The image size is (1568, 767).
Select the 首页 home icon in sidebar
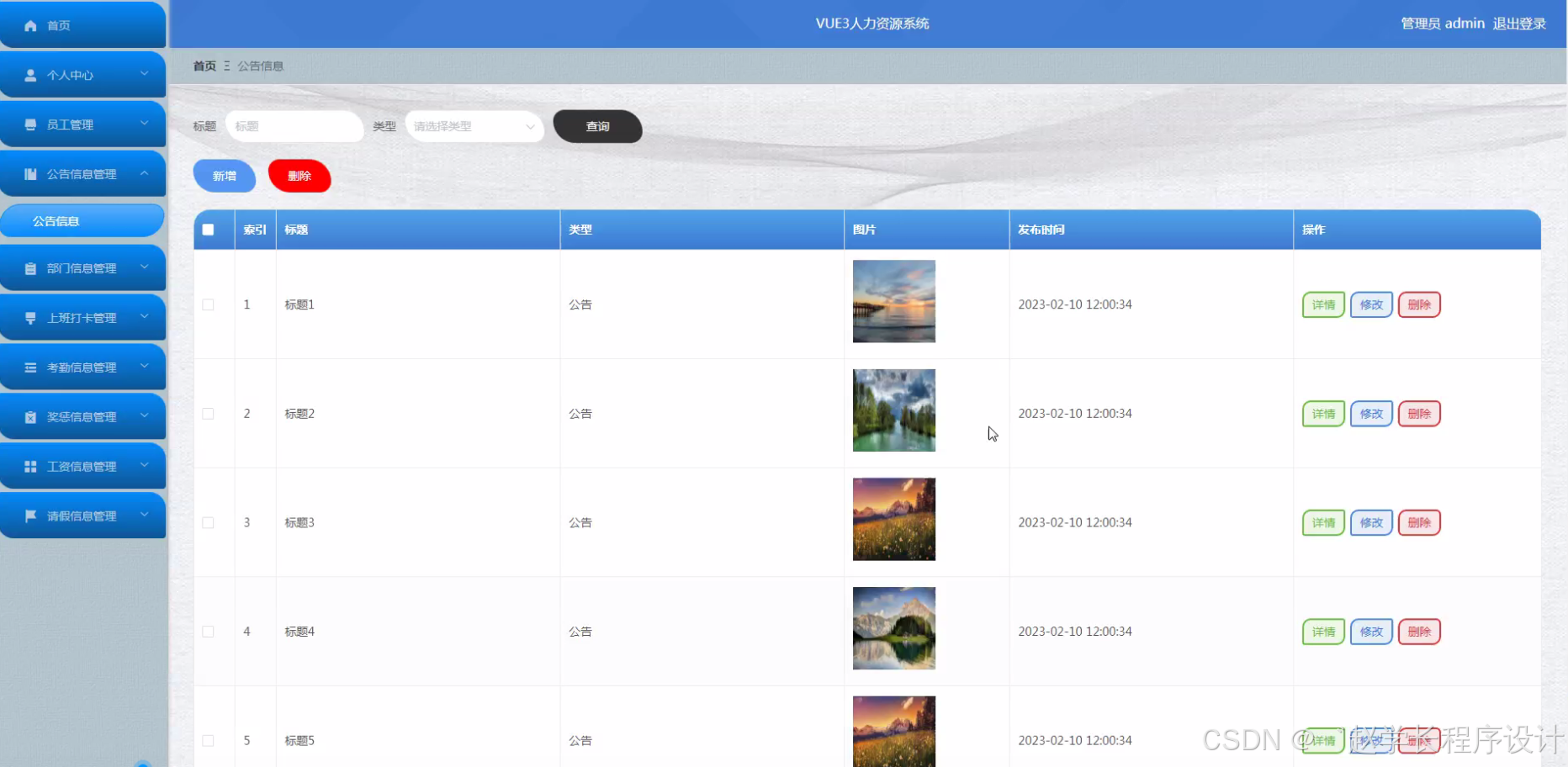click(x=30, y=24)
